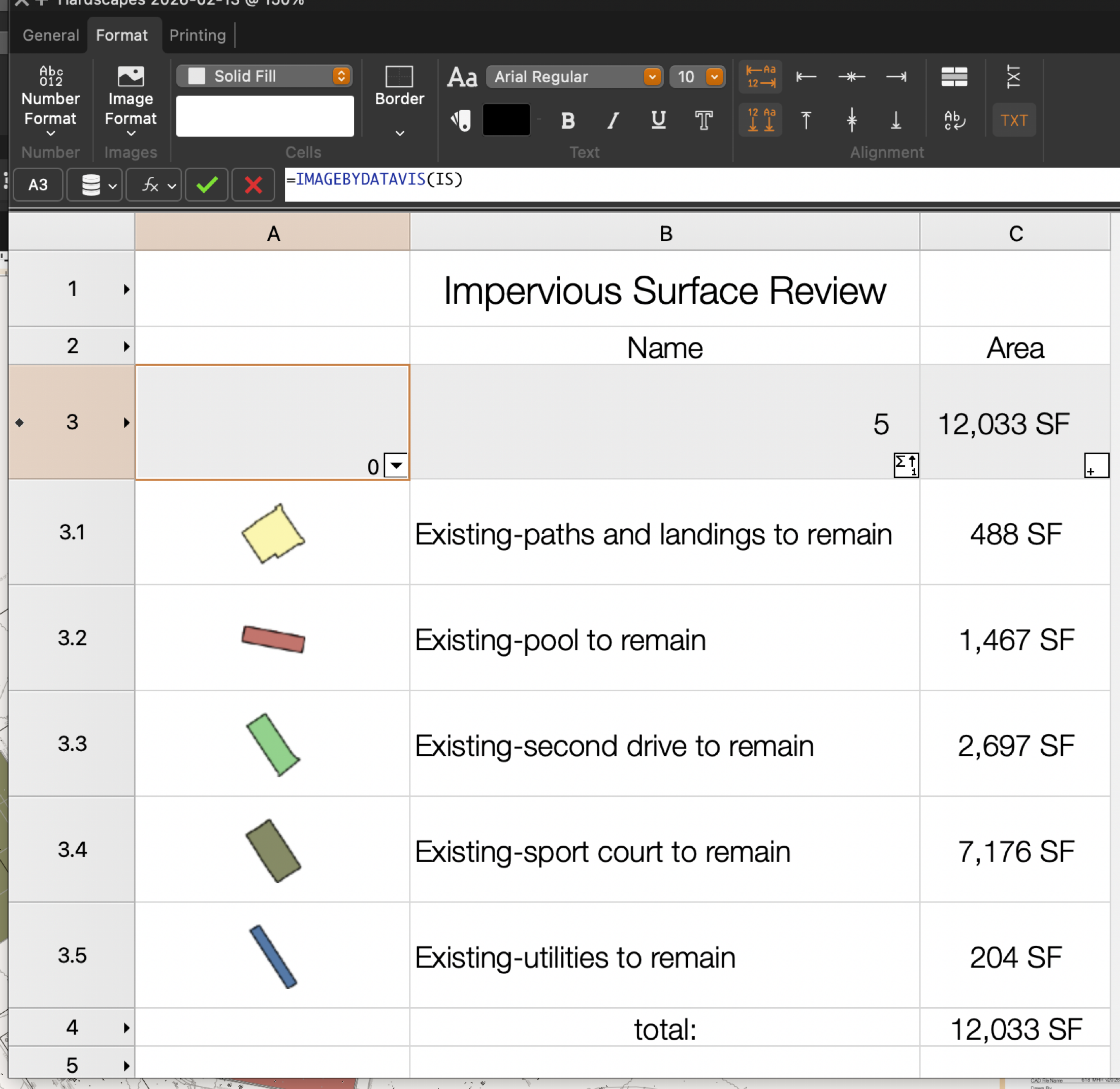The width and height of the screenshot is (1120, 1089).
Task: Align cell text to the top
Action: 806,120
